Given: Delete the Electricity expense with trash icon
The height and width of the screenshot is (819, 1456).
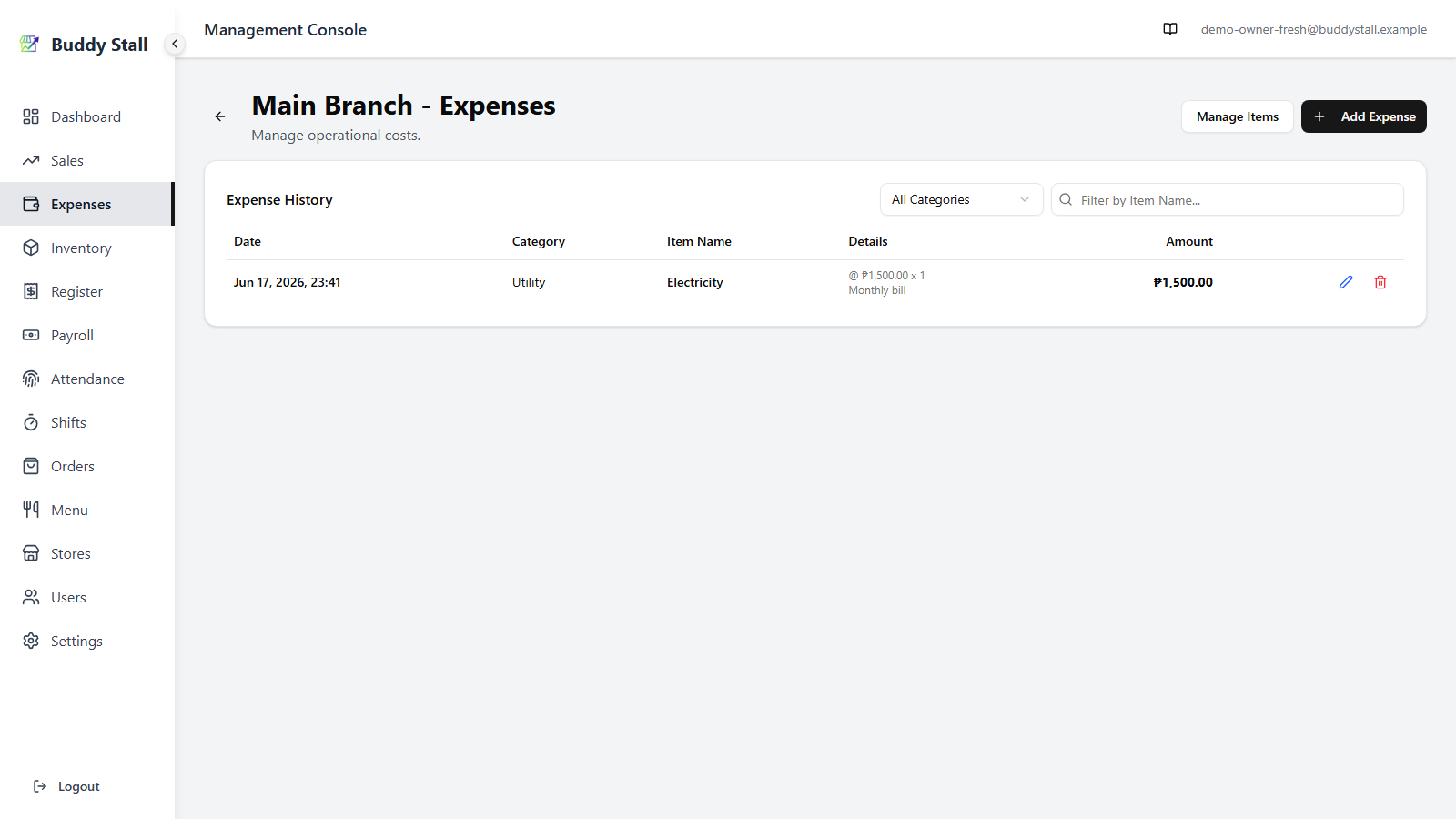Looking at the screenshot, I should pyautogui.click(x=1380, y=282).
